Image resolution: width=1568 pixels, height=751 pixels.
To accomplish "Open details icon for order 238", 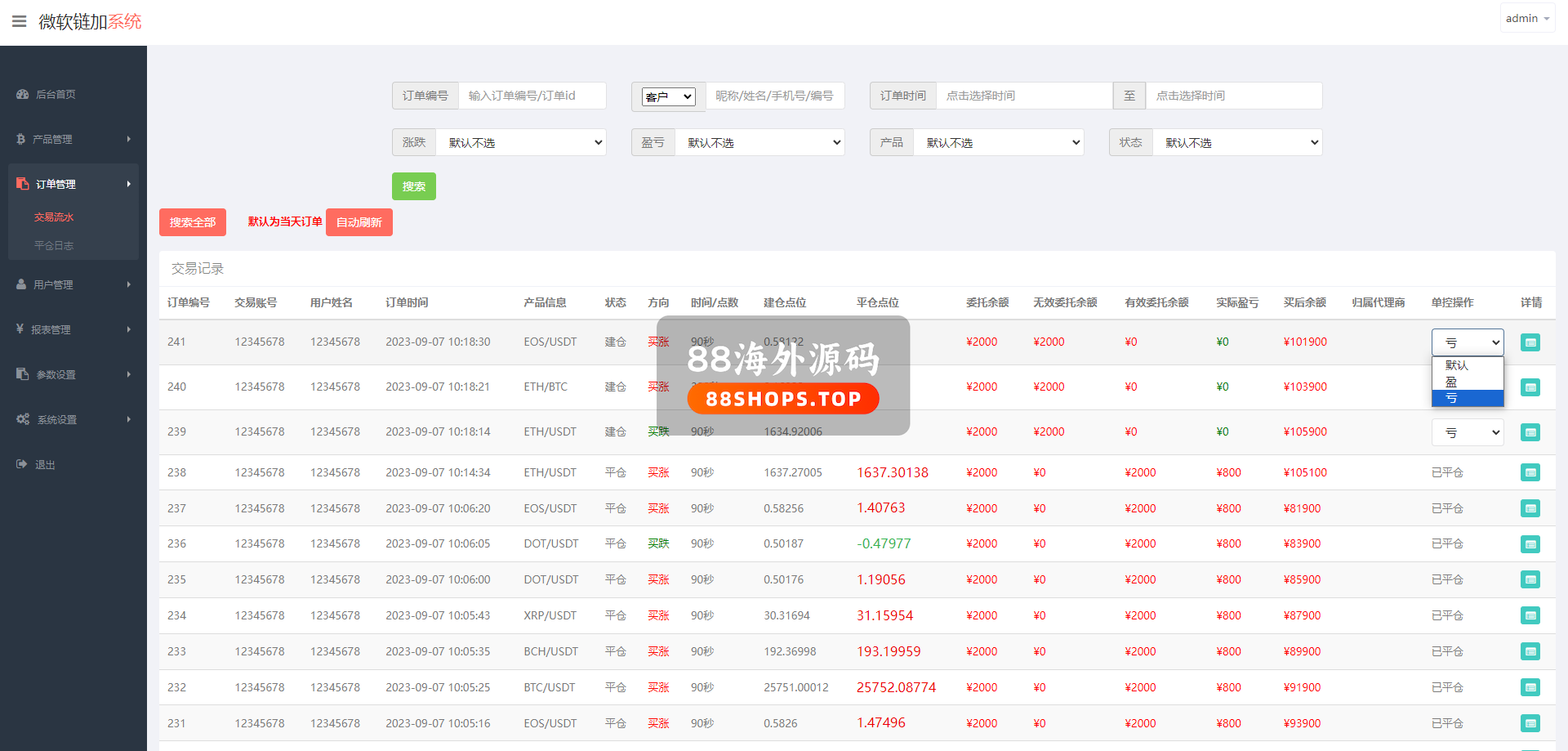I will click(1530, 472).
